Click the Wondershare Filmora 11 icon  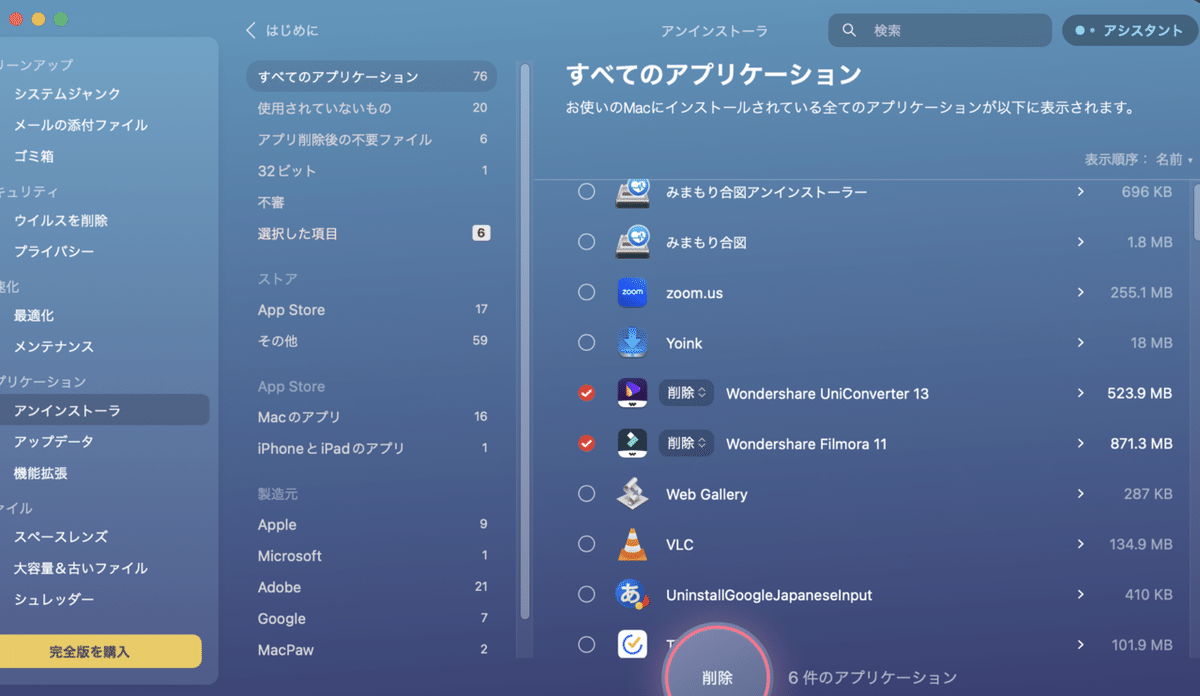click(x=633, y=443)
